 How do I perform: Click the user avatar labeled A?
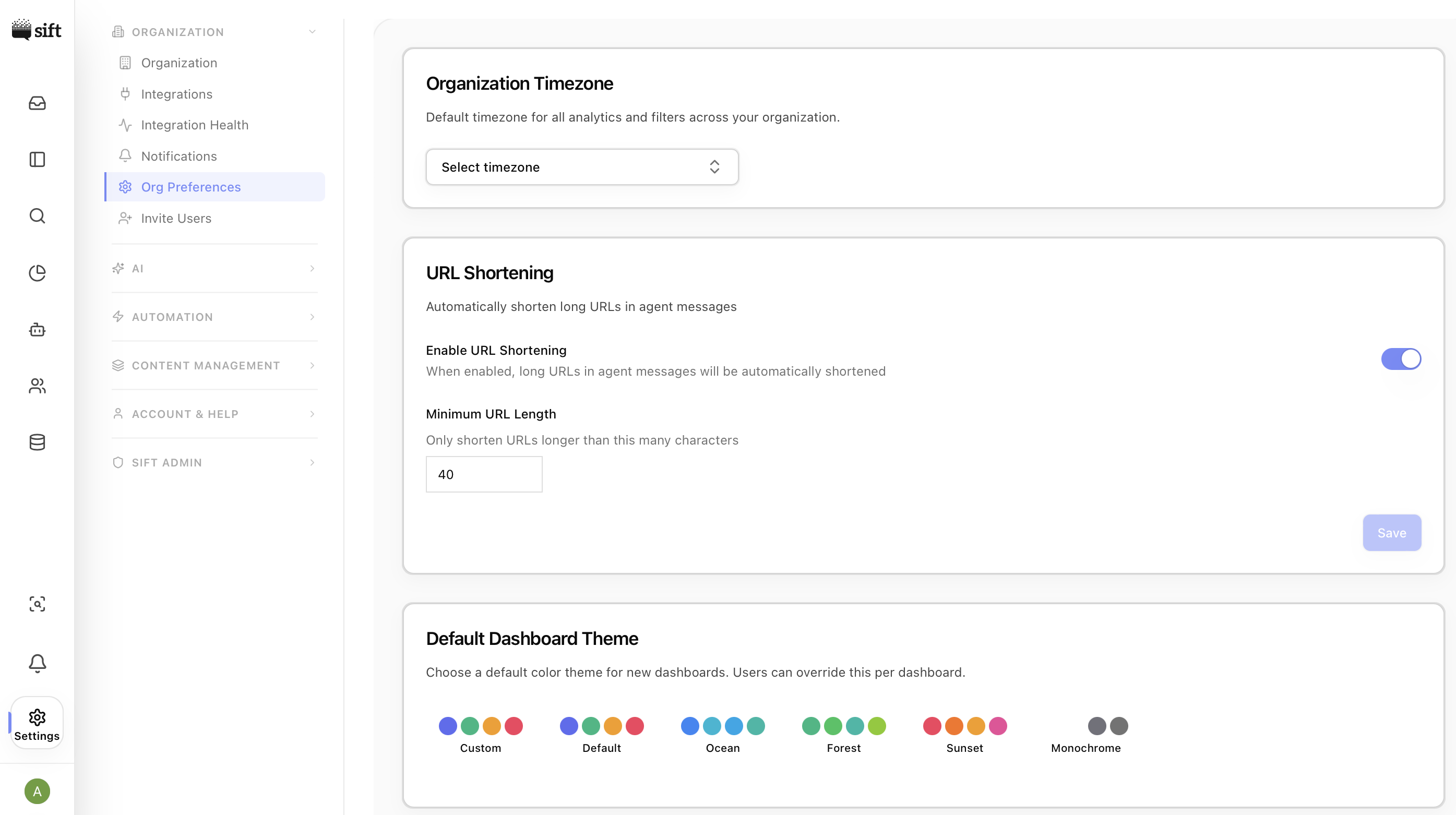37,790
